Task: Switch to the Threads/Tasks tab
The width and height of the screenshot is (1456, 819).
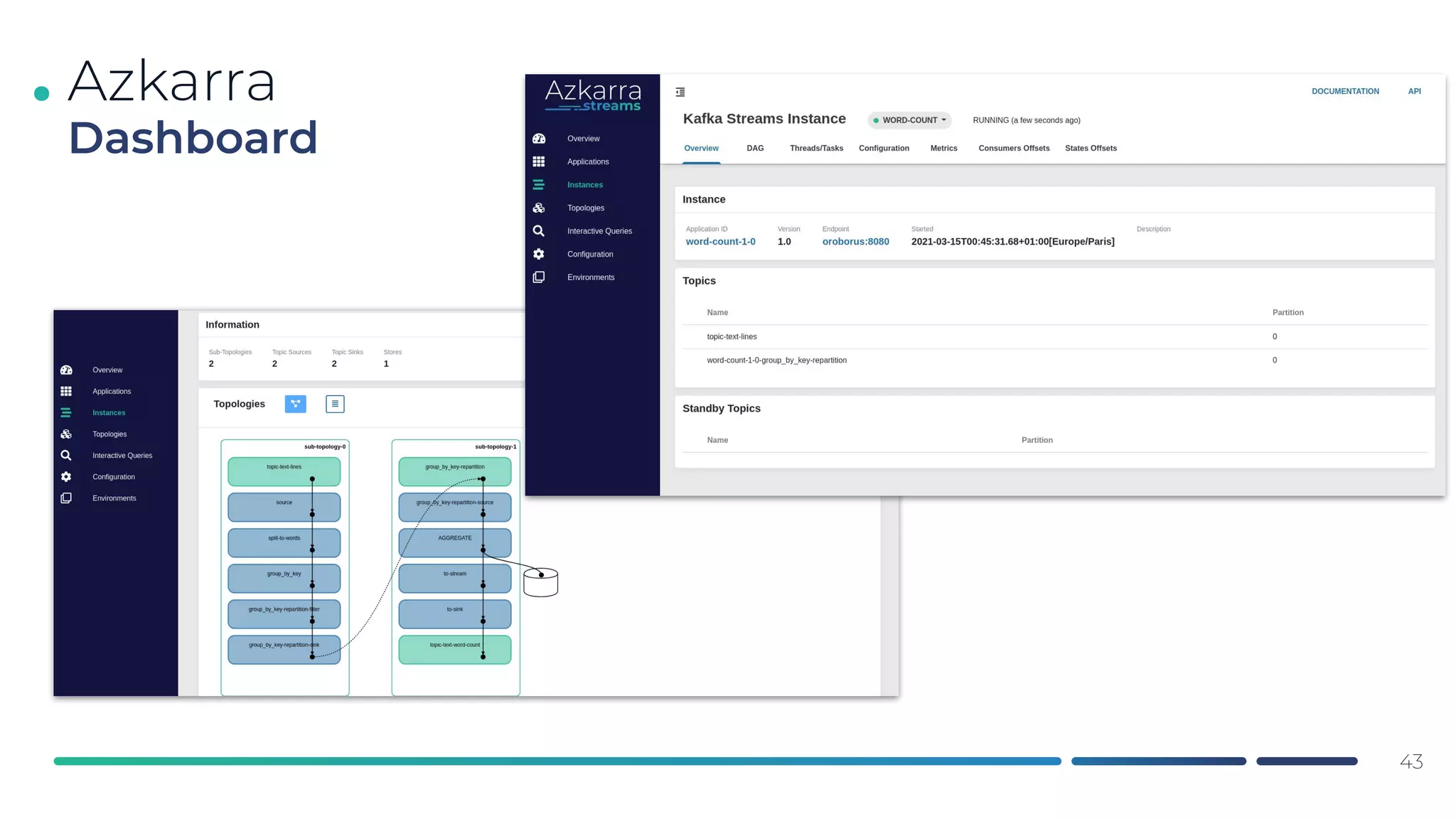Action: click(x=816, y=148)
